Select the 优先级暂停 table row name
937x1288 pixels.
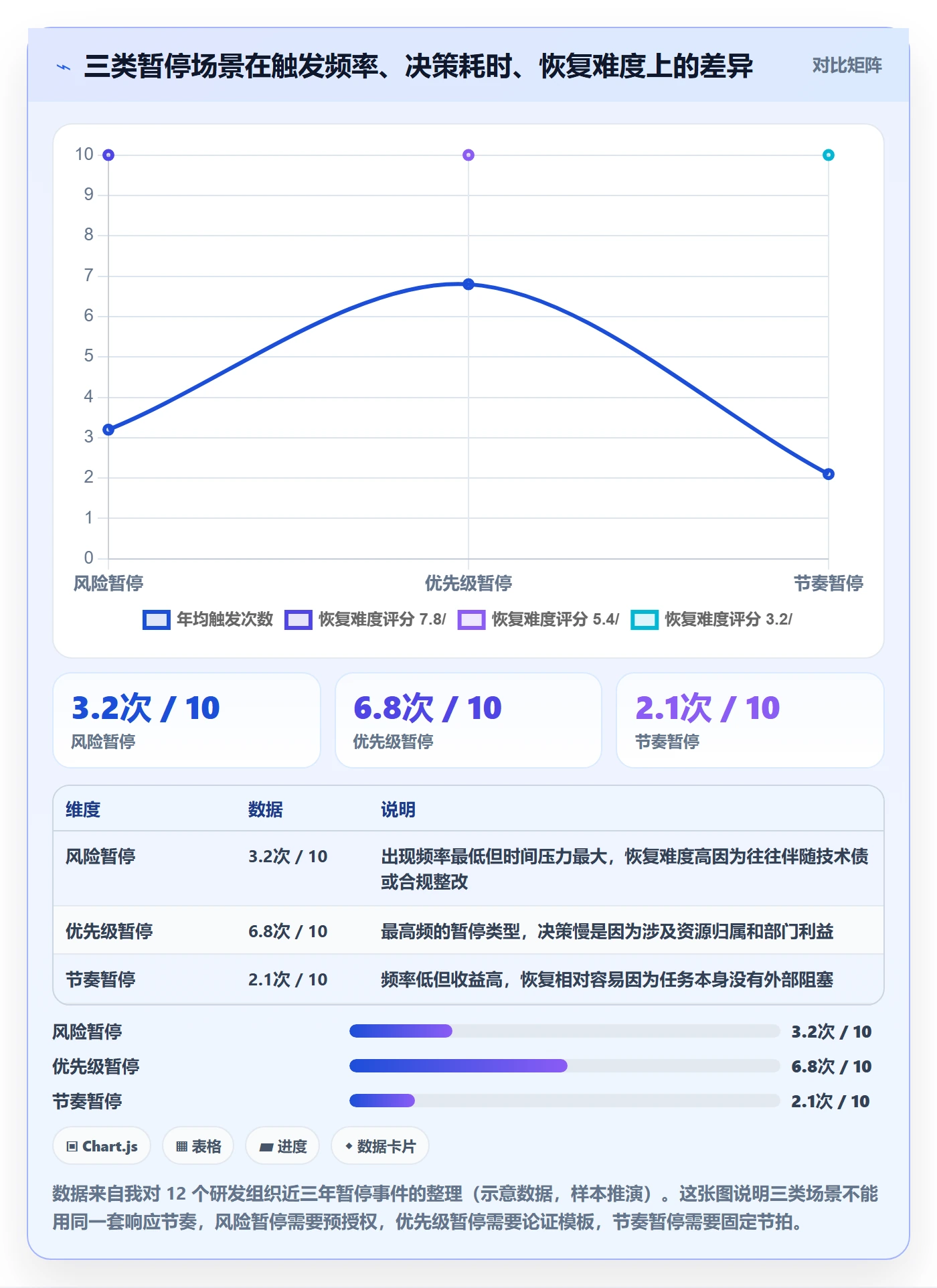(x=109, y=931)
